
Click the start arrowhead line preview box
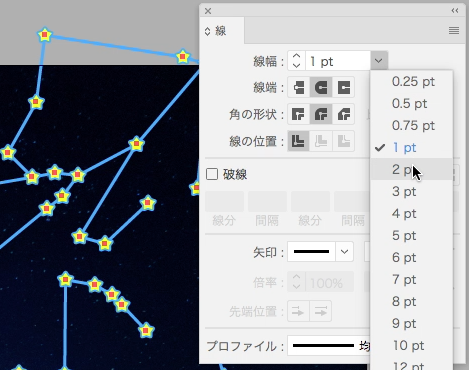(311, 251)
